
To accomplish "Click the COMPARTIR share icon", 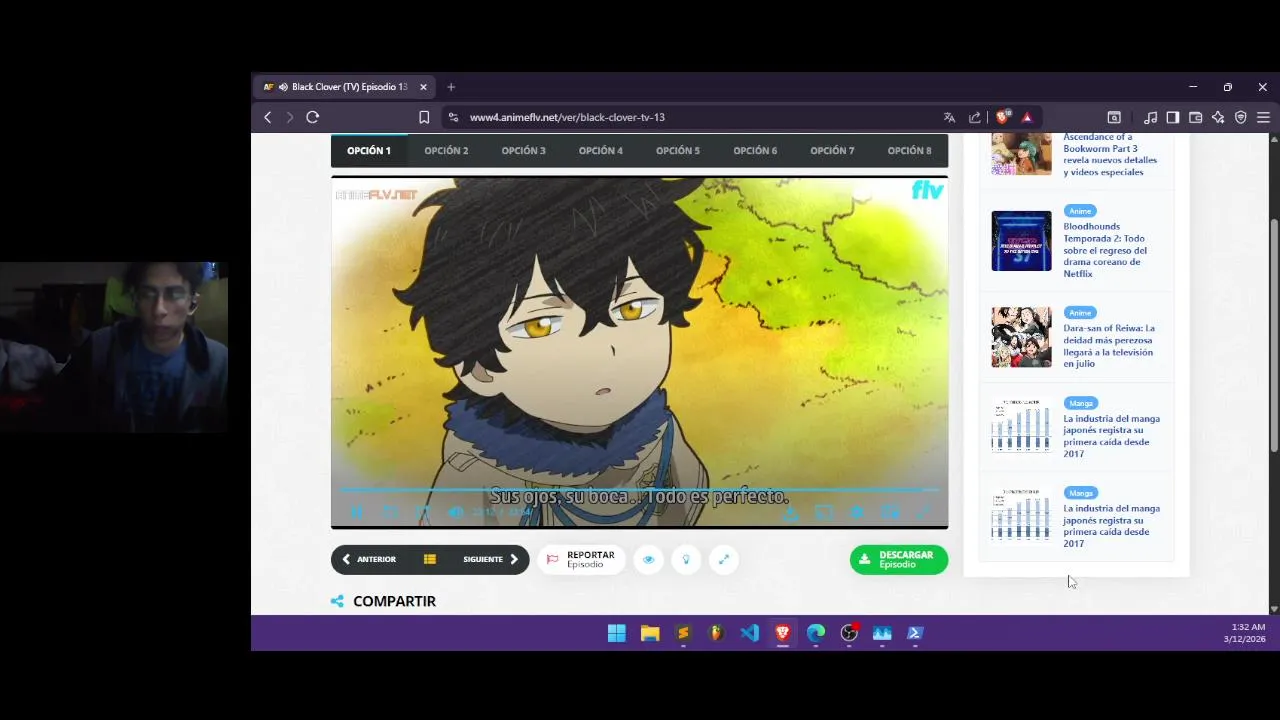I will [337, 601].
